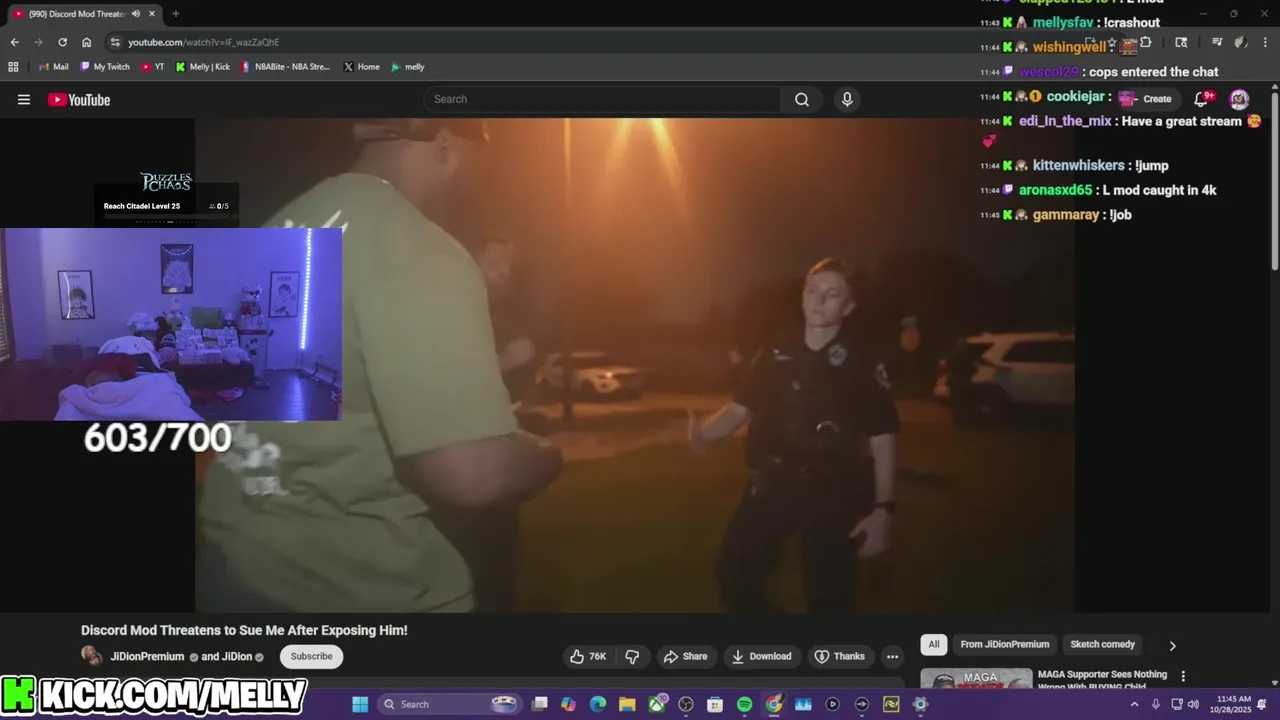1280x720 pixels.
Task: Open OBS Studio from the taskbar
Action: (x=686, y=704)
